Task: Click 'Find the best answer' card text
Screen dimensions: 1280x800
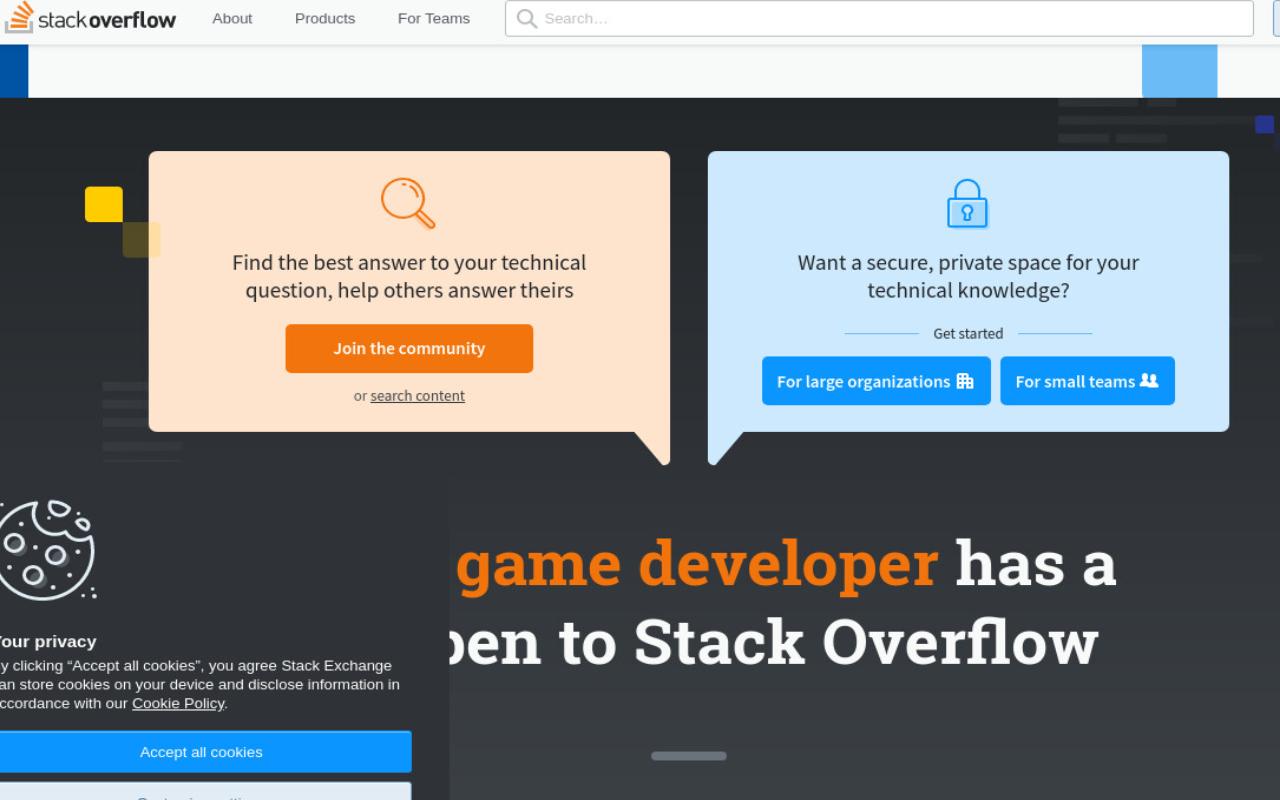Action: 409,276
